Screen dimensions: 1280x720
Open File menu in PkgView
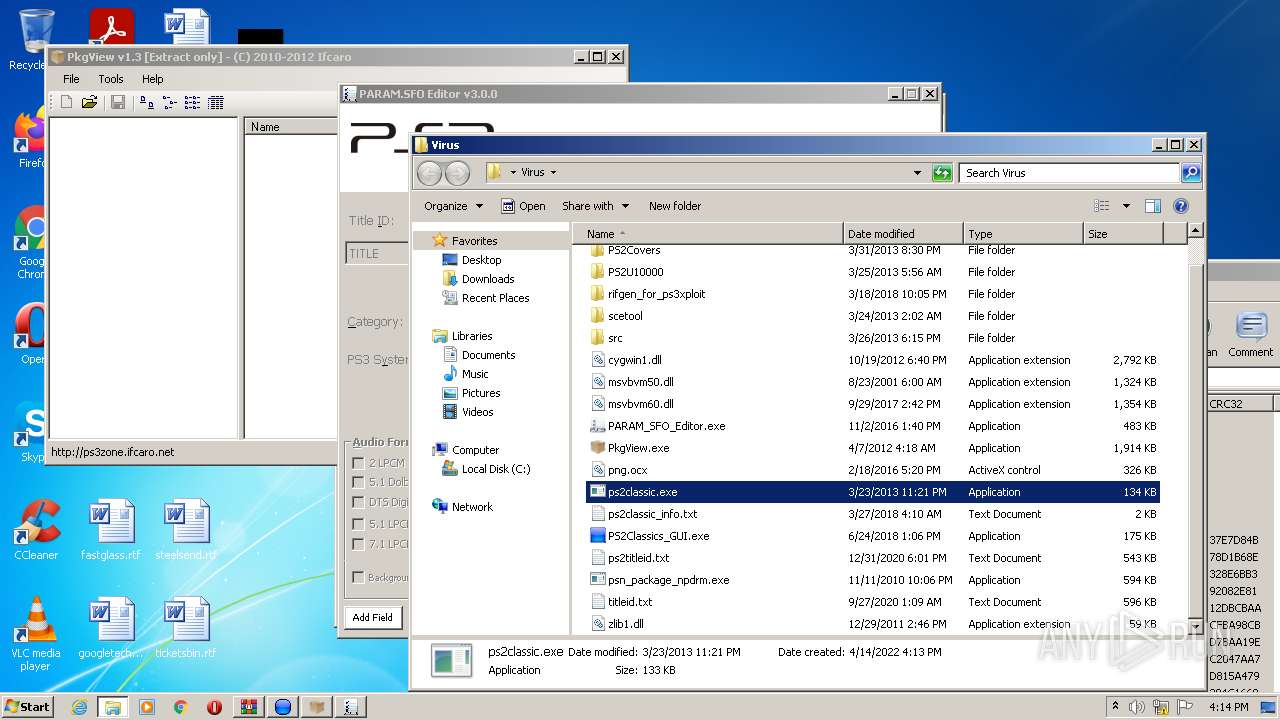(71, 79)
